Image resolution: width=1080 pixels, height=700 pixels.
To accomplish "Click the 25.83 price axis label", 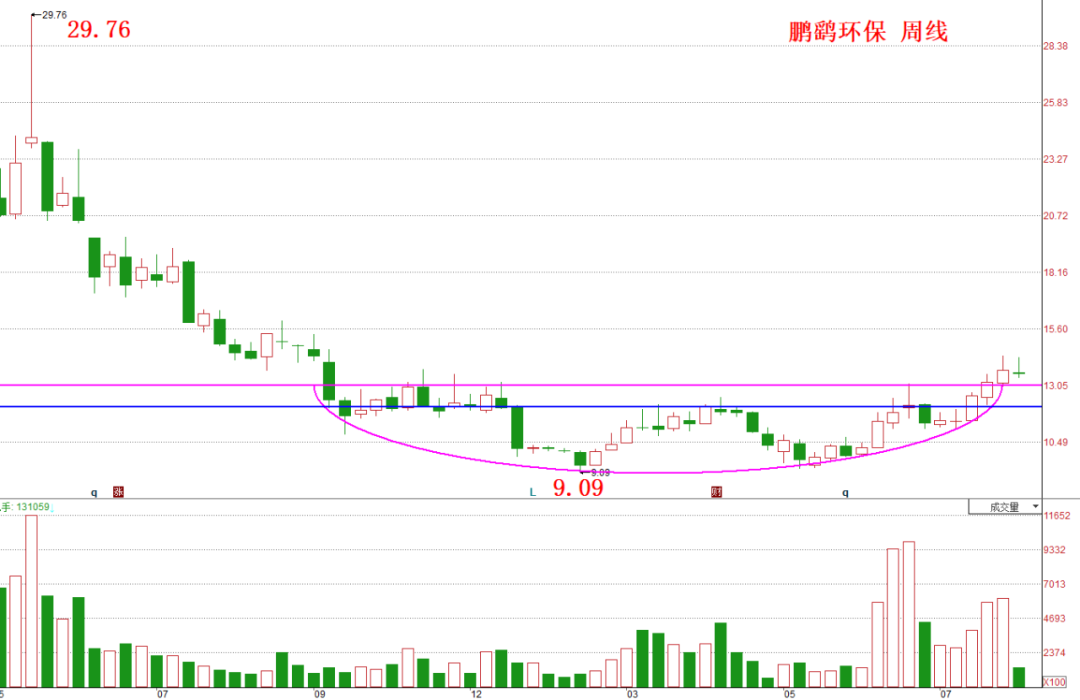I will [1055, 103].
